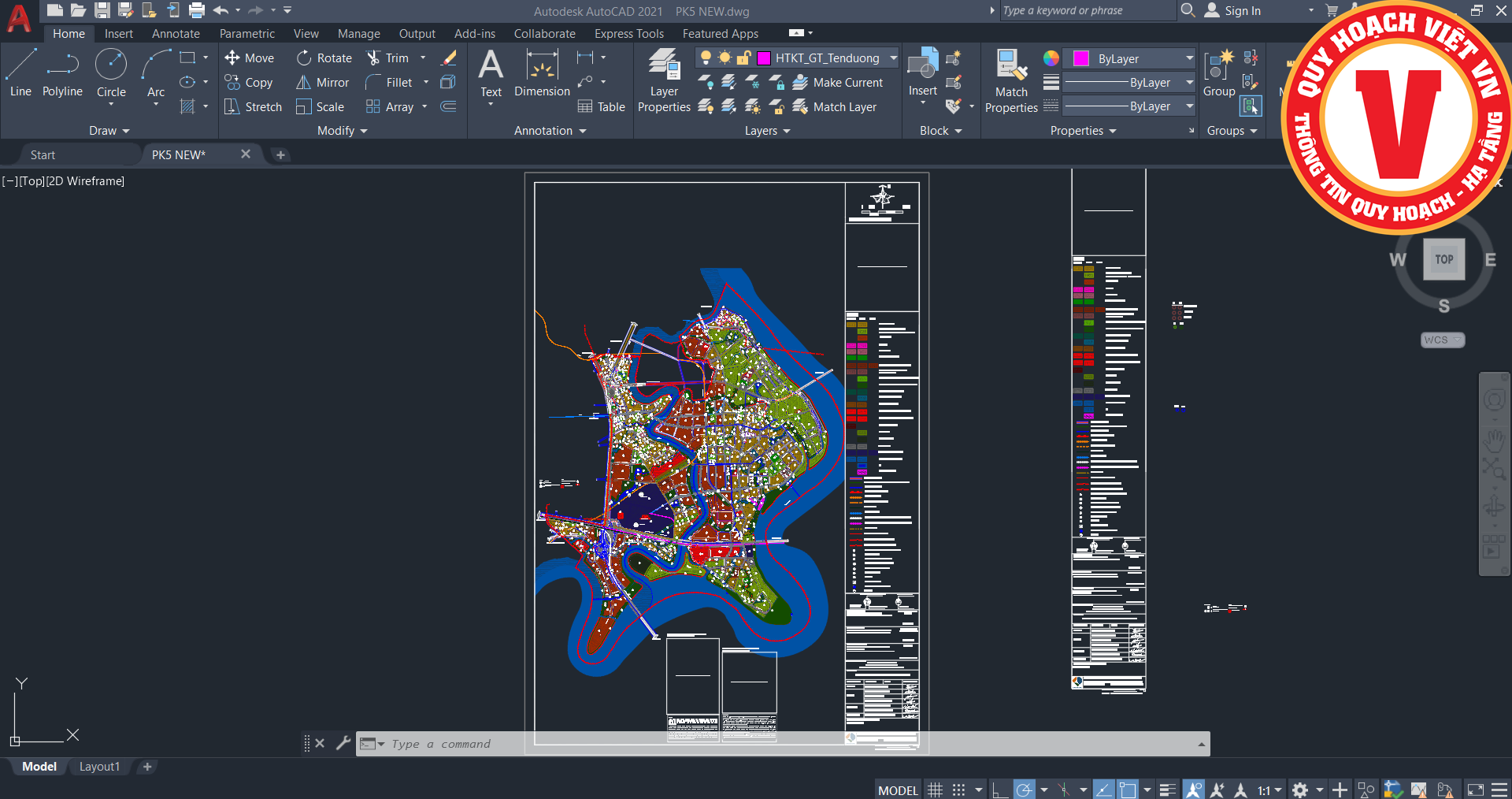Toggle the layer on/off lightbulb icon
The width and height of the screenshot is (1512, 799).
click(x=706, y=58)
